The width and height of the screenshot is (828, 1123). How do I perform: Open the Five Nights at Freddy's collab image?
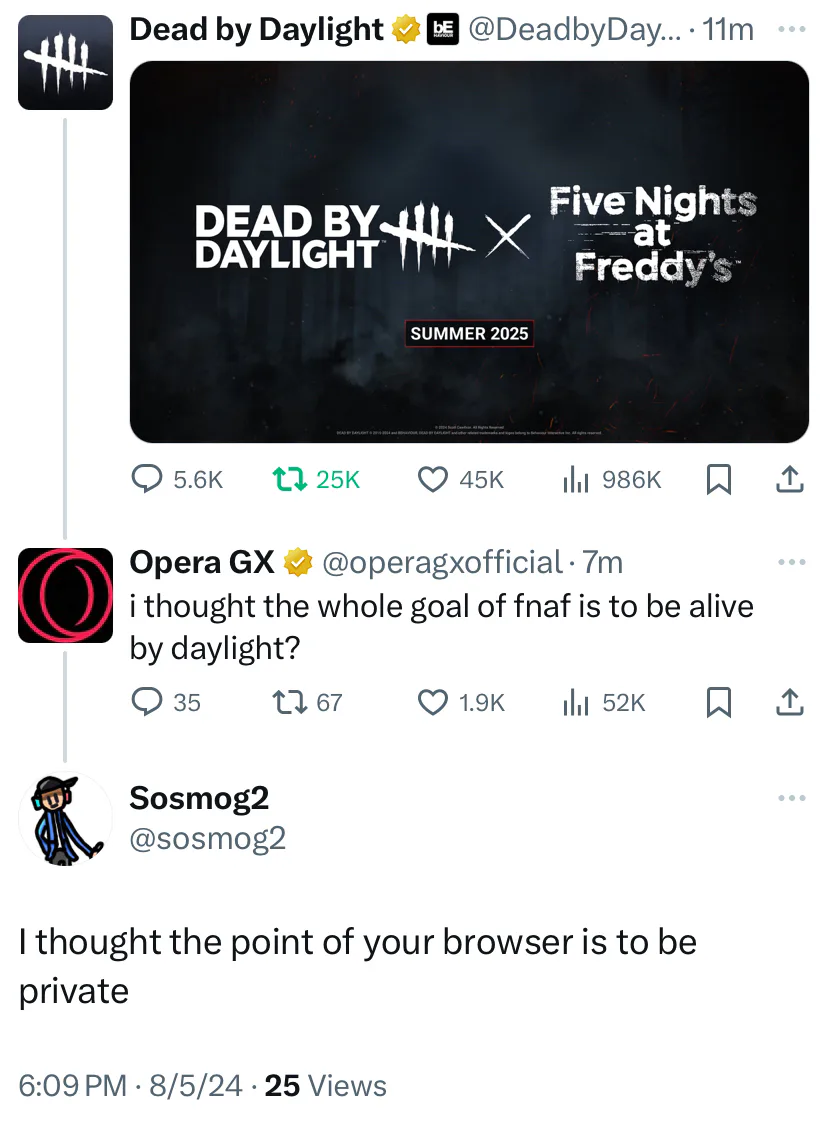point(469,252)
